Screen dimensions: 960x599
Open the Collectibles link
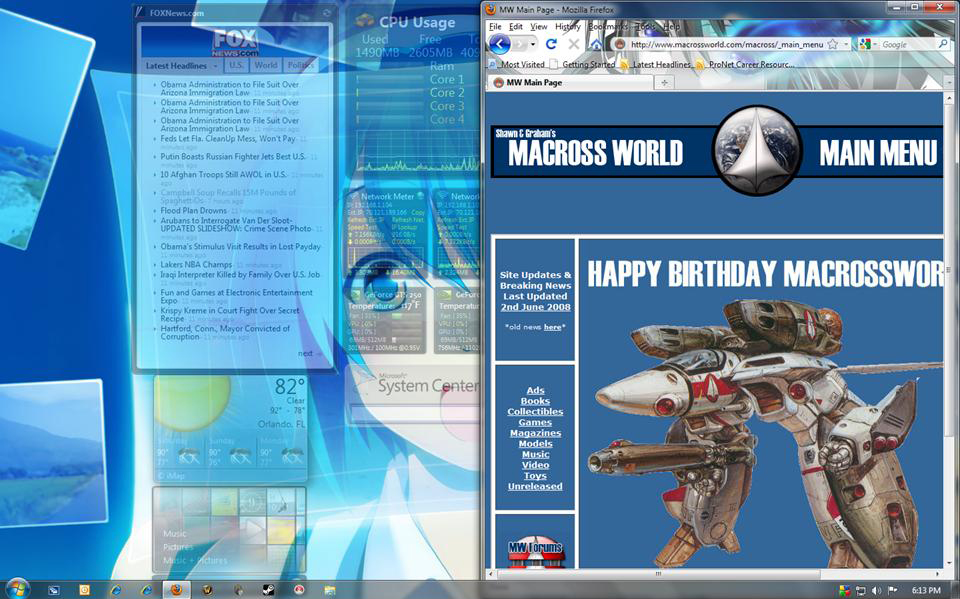coord(535,412)
